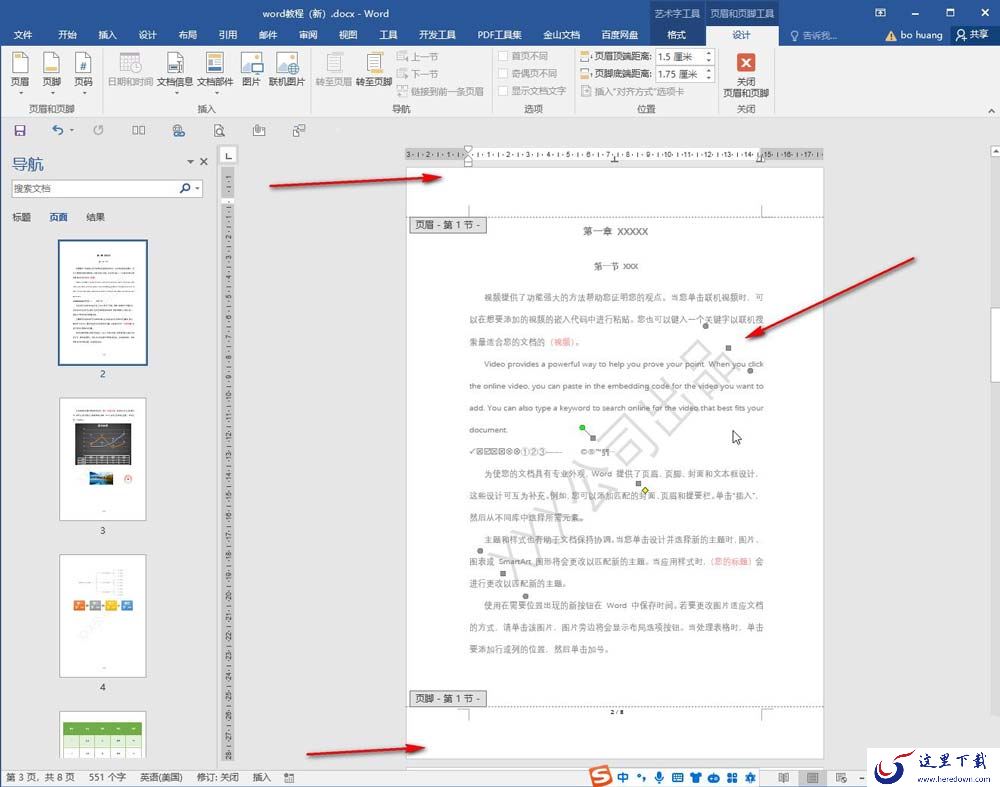Image resolution: width=1000 pixels, height=787 pixels.
Task: Click 英语(美国) language indicator
Action: [161, 777]
